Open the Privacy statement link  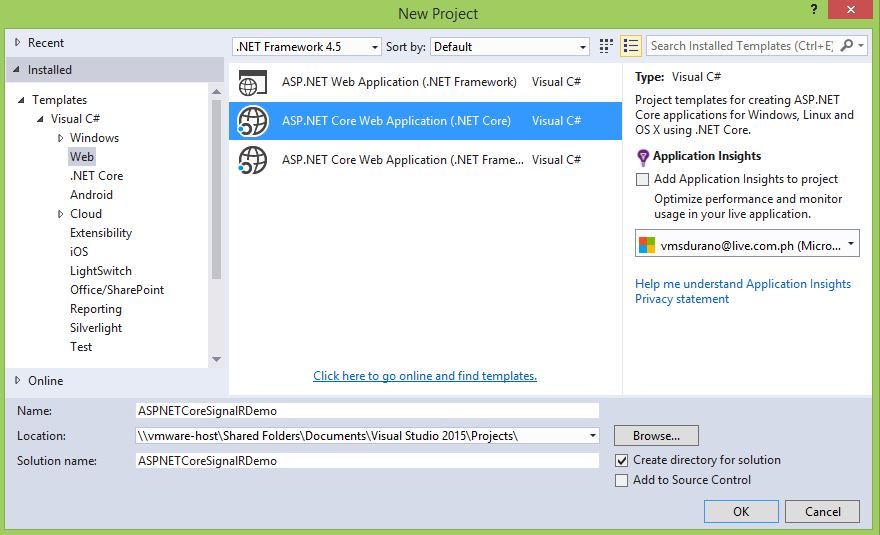click(x=681, y=299)
